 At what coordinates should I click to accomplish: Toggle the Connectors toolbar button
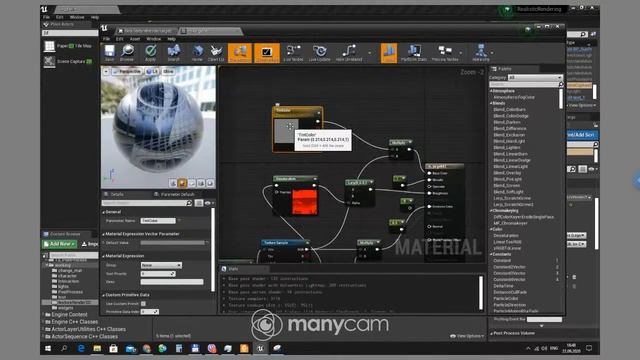pos(240,53)
